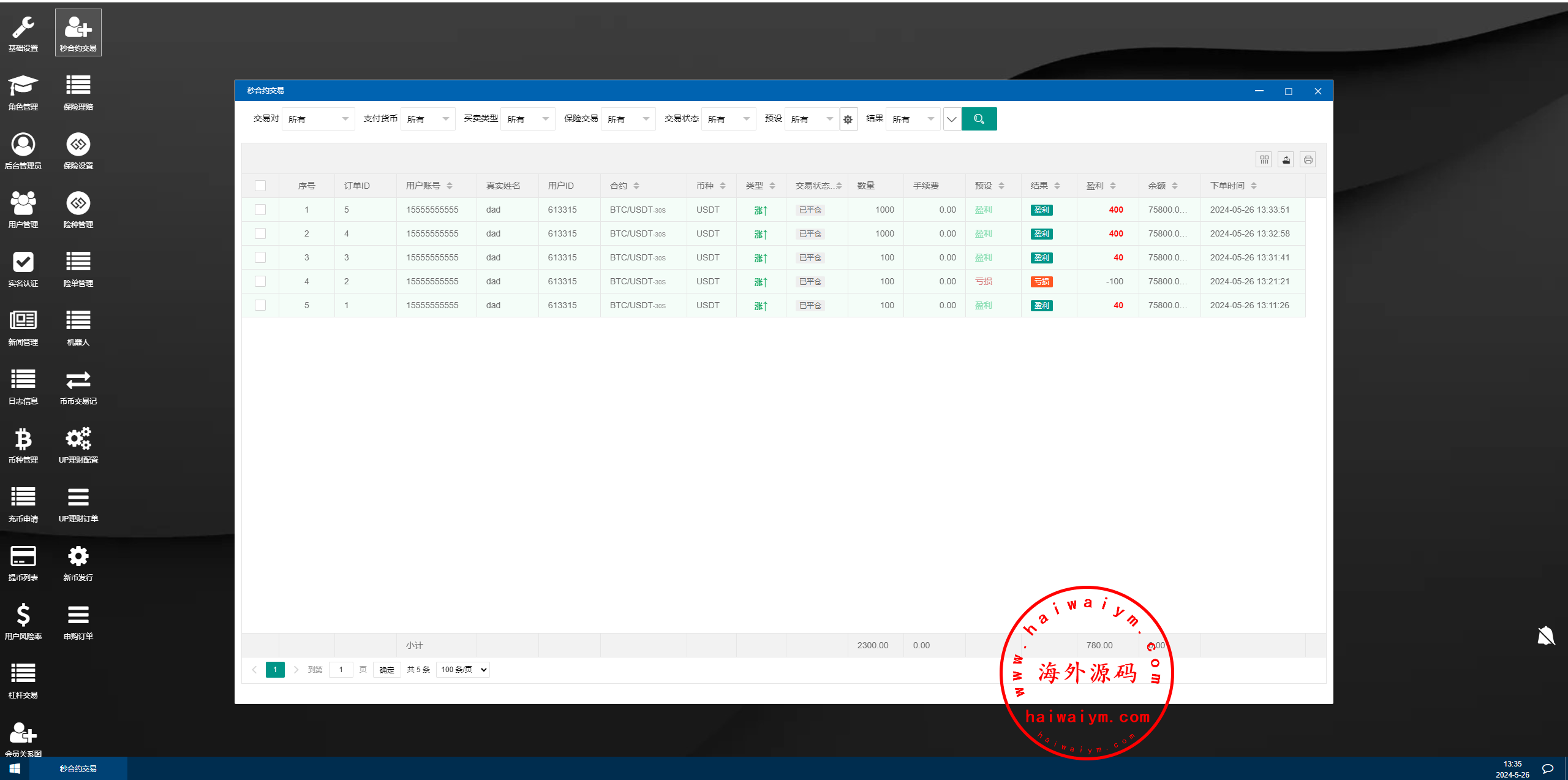Image resolution: width=1568 pixels, height=780 pixels.
Task: Click the table export icon
Action: 1286,160
